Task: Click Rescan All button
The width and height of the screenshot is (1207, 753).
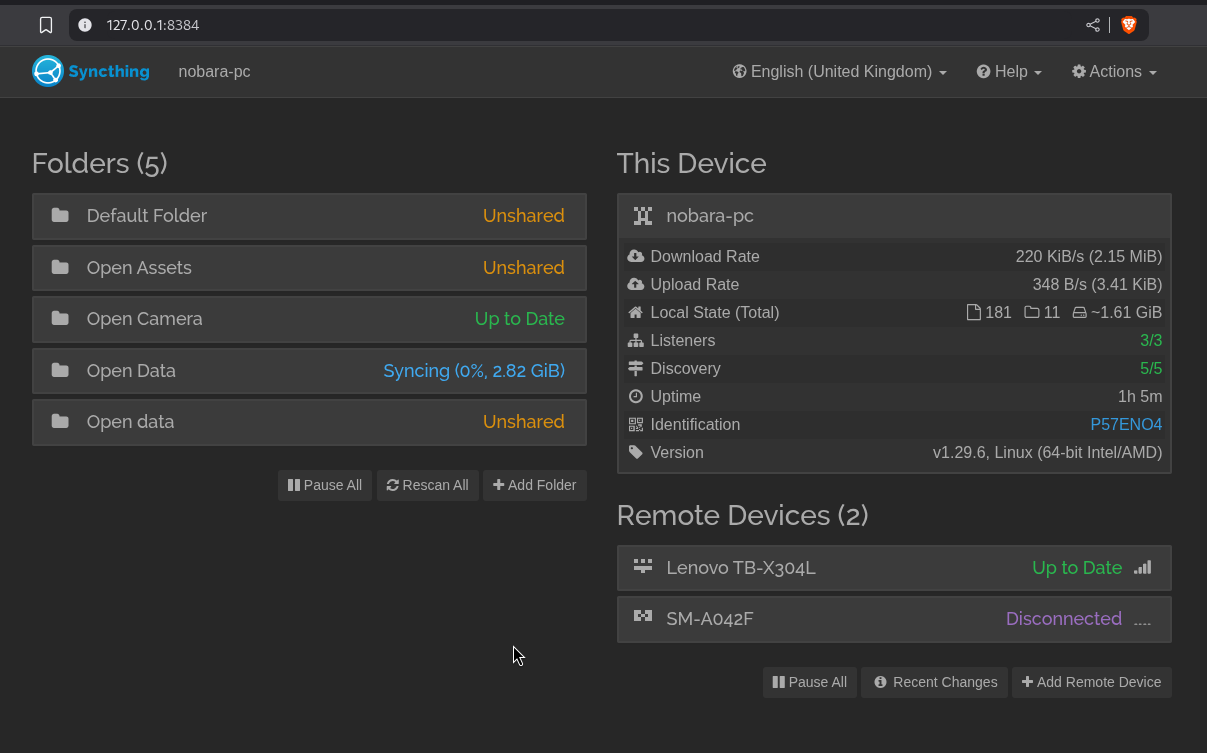Action: click(x=428, y=485)
